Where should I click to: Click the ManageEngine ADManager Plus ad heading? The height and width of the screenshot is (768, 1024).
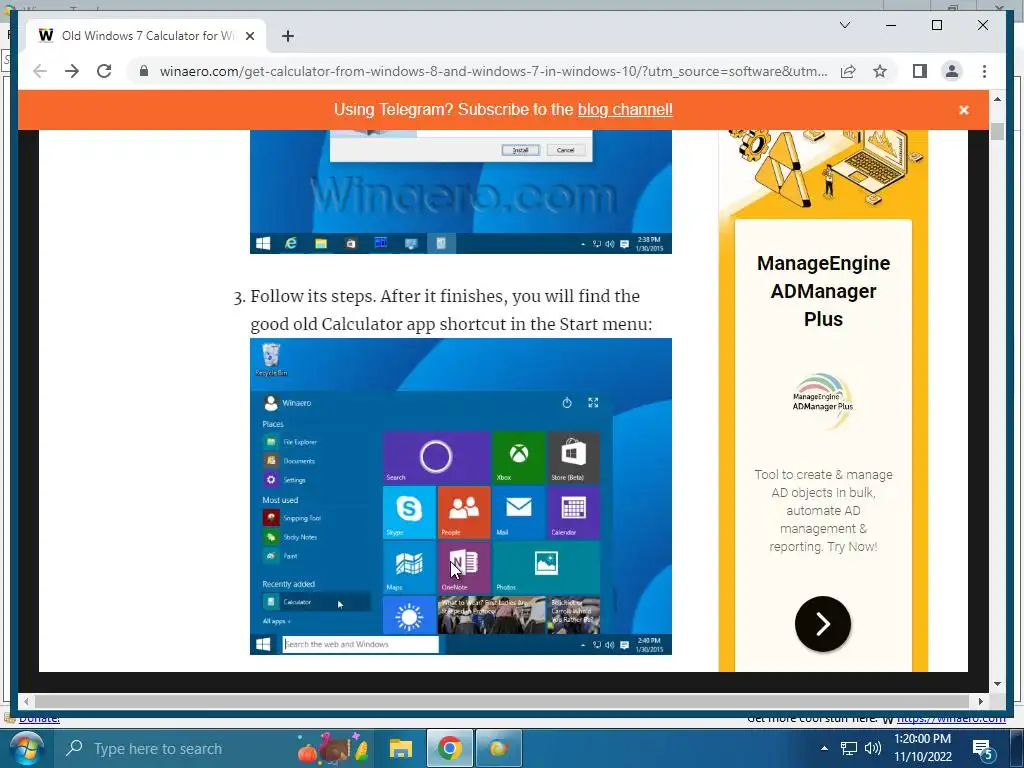coord(823,291)
